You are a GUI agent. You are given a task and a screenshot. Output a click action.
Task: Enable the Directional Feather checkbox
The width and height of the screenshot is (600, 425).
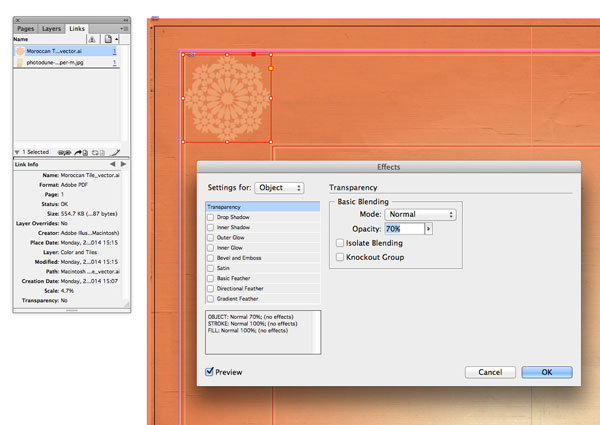pyautogui.click(x=210, y=288)
